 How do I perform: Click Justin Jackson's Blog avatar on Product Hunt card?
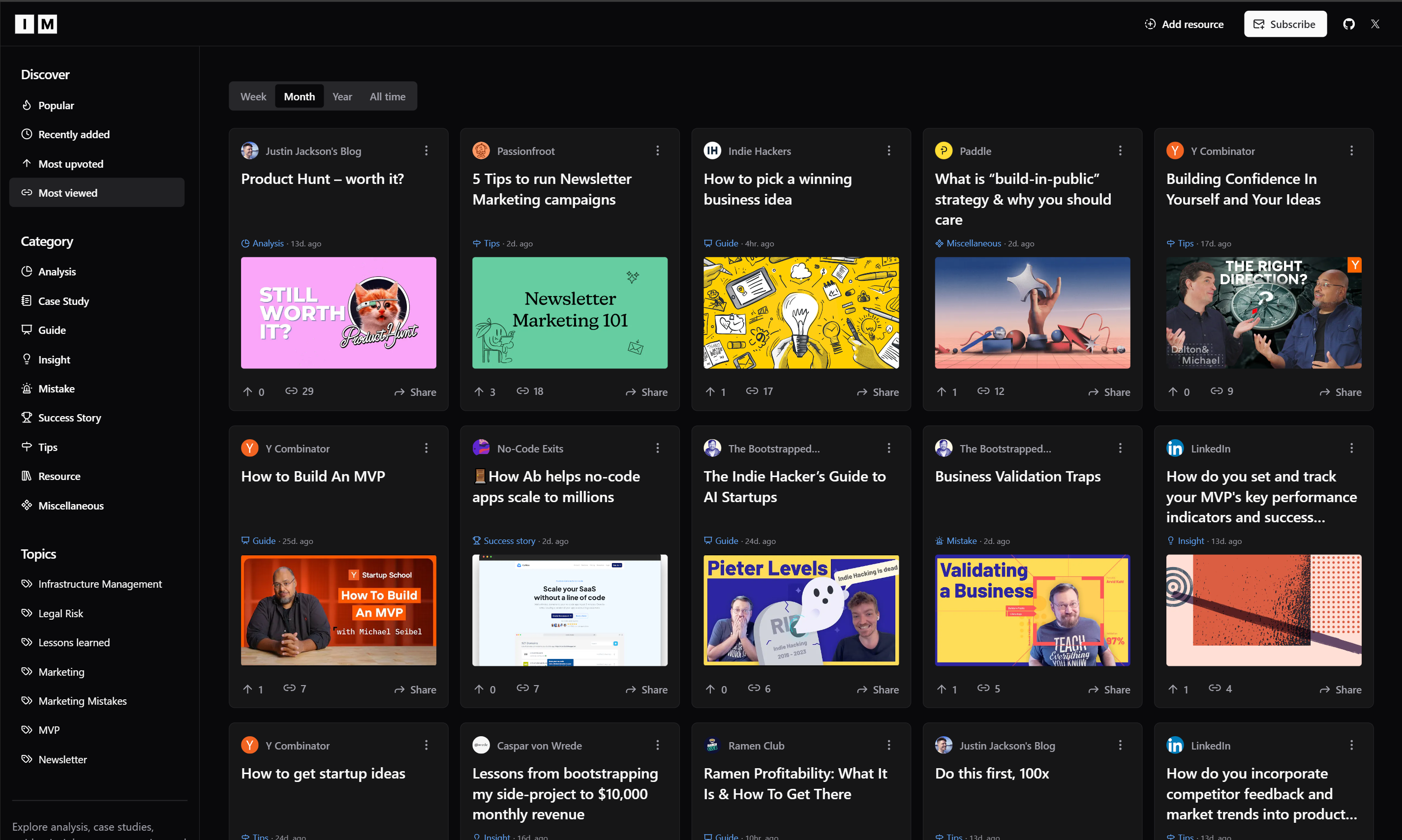[249, 150]
